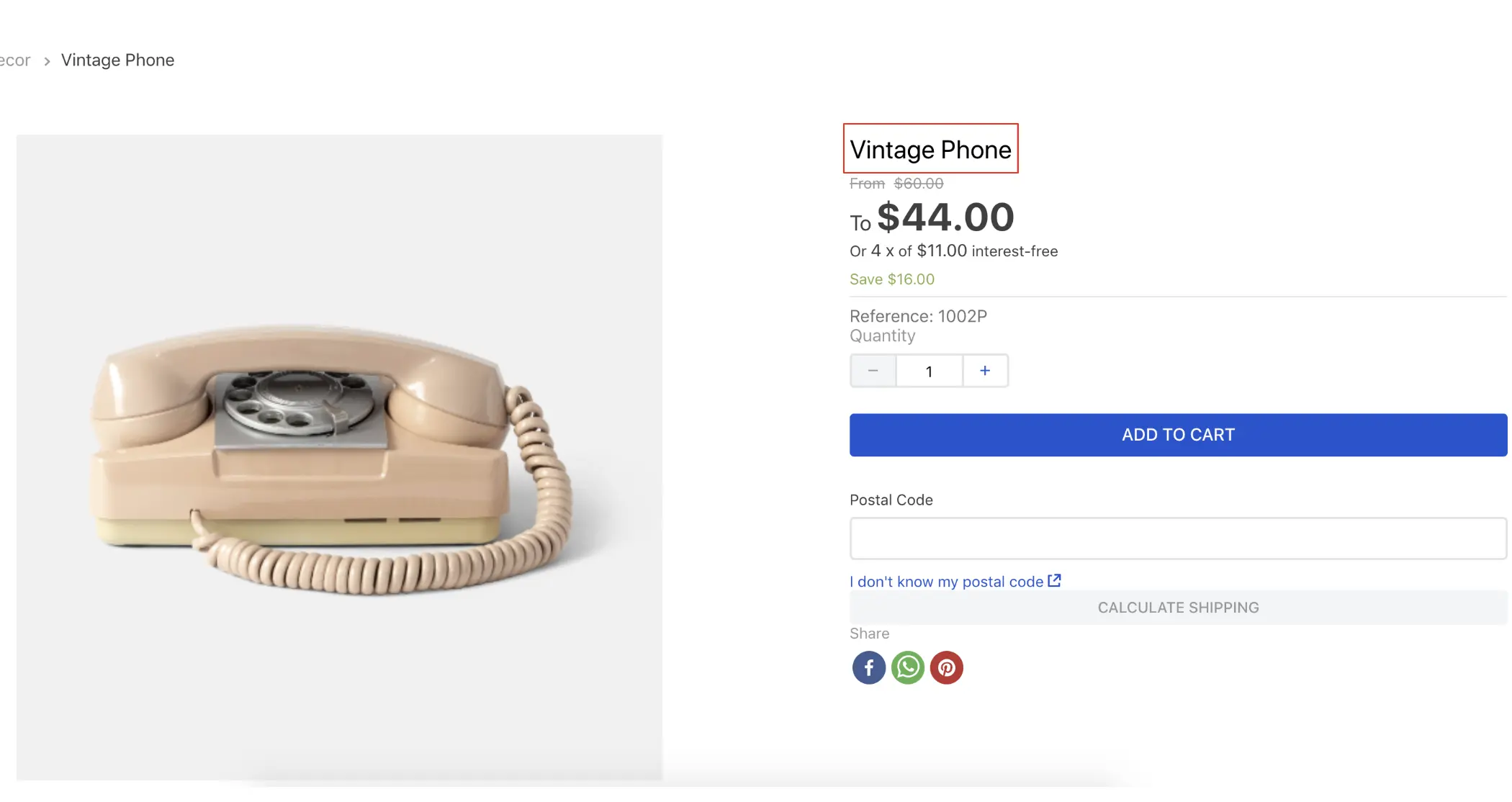This screenshot has height=802, width=1512.
Task: Pin the product to Pinterest
Action: pyautogui.click(x=947, y=667)
